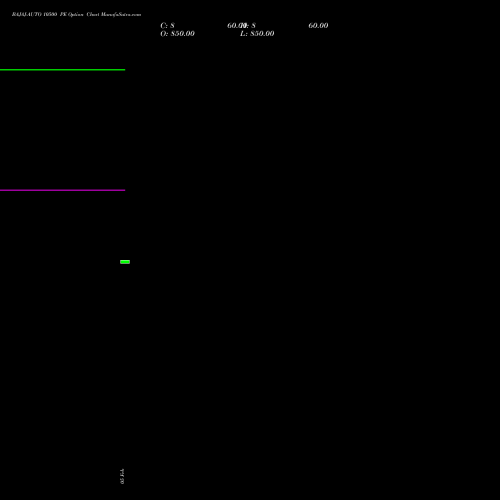Click the rightmost '60.00' value
Image resolution: width=500 pixels, height=500 pixels.
pos(318,26)
